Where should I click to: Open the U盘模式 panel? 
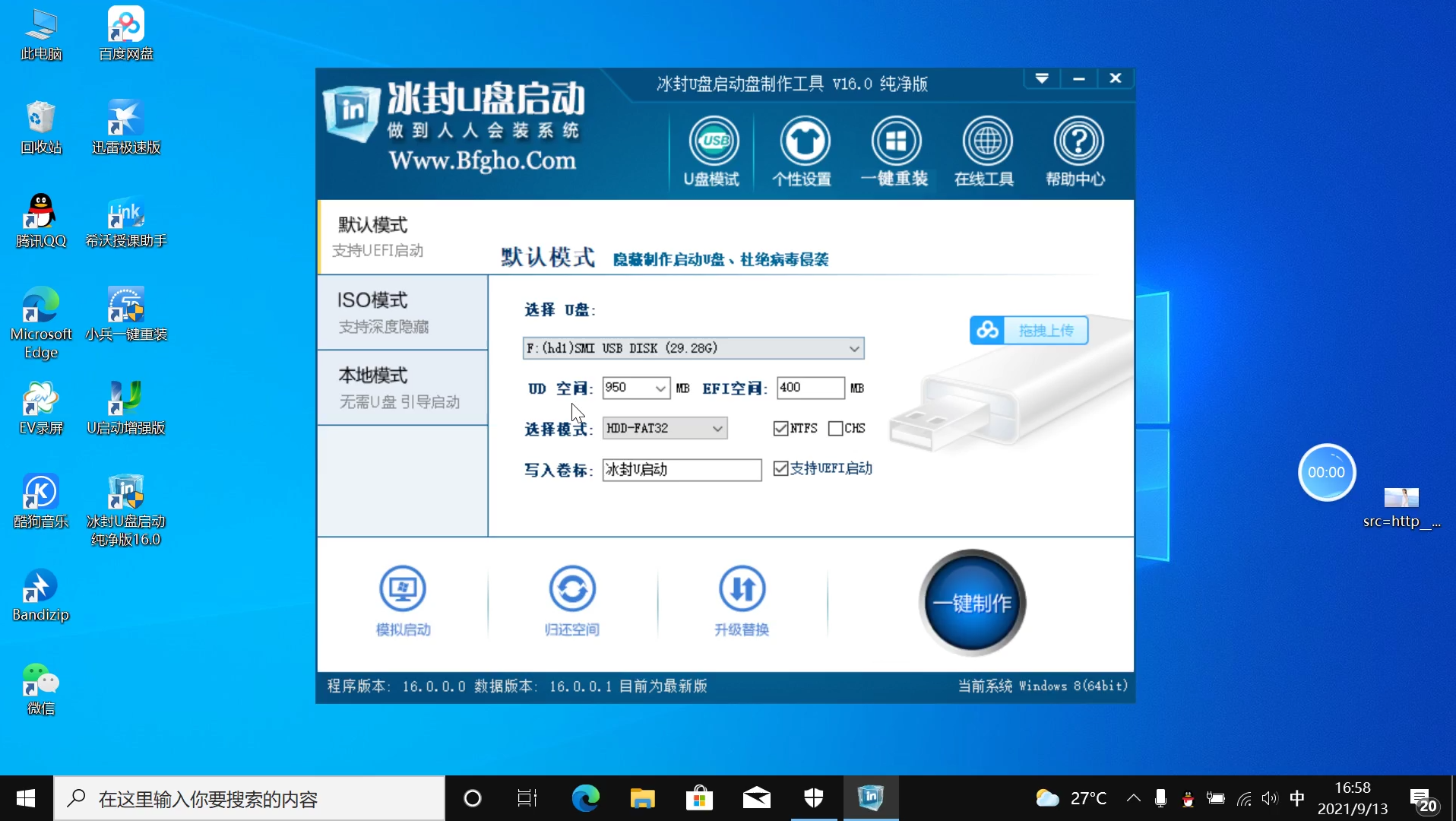click(713, 151)
